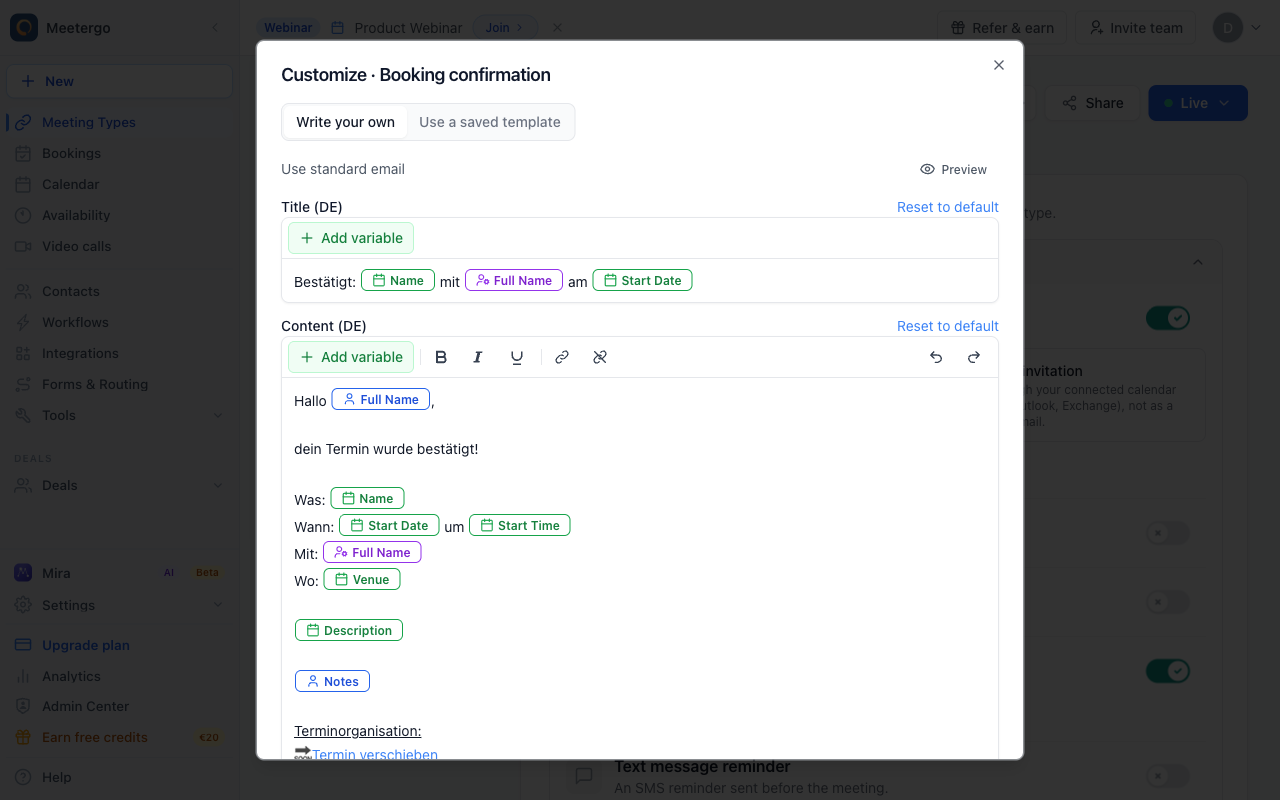
Task: Click the New button in sidebar
Action: (120, 81)
